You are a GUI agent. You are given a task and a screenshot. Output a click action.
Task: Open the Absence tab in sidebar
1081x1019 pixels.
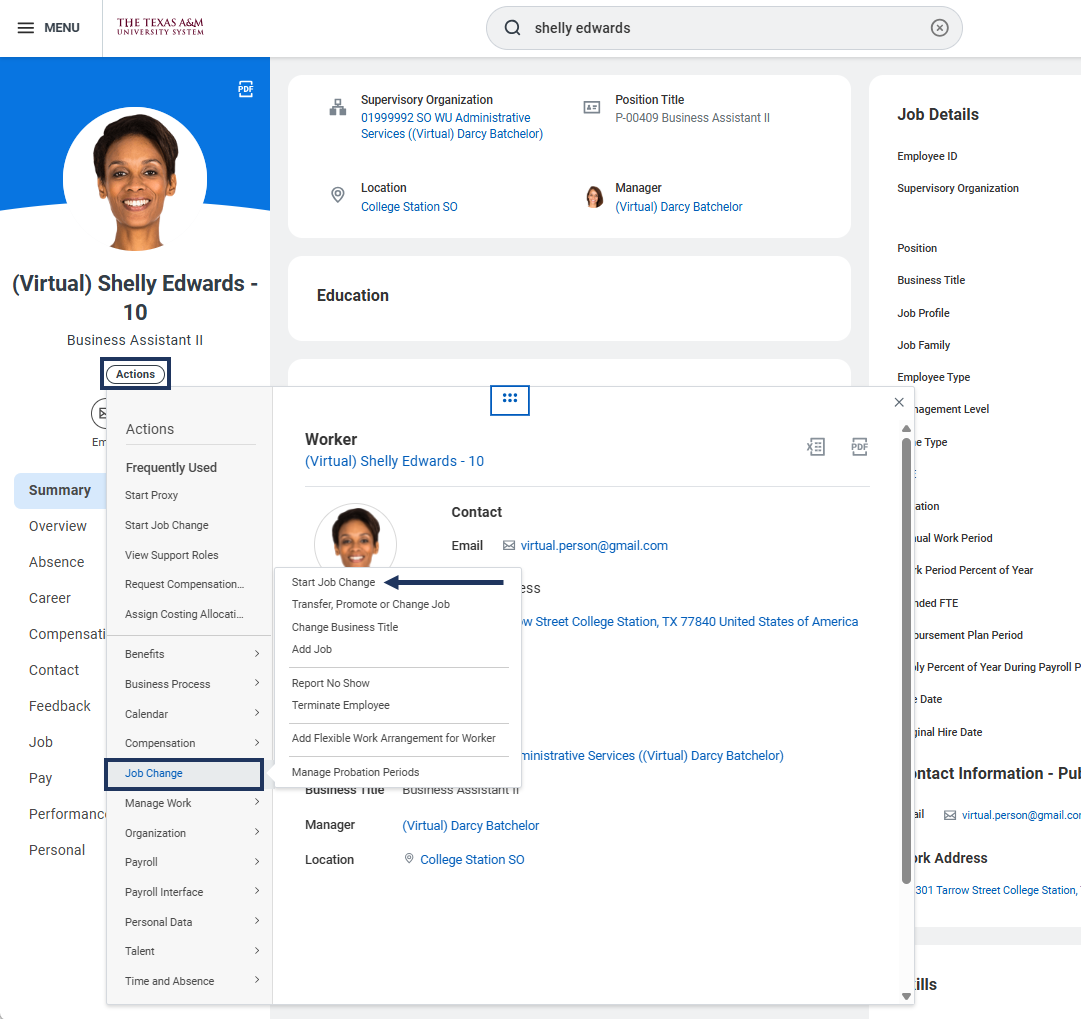[x=56, y=562]
